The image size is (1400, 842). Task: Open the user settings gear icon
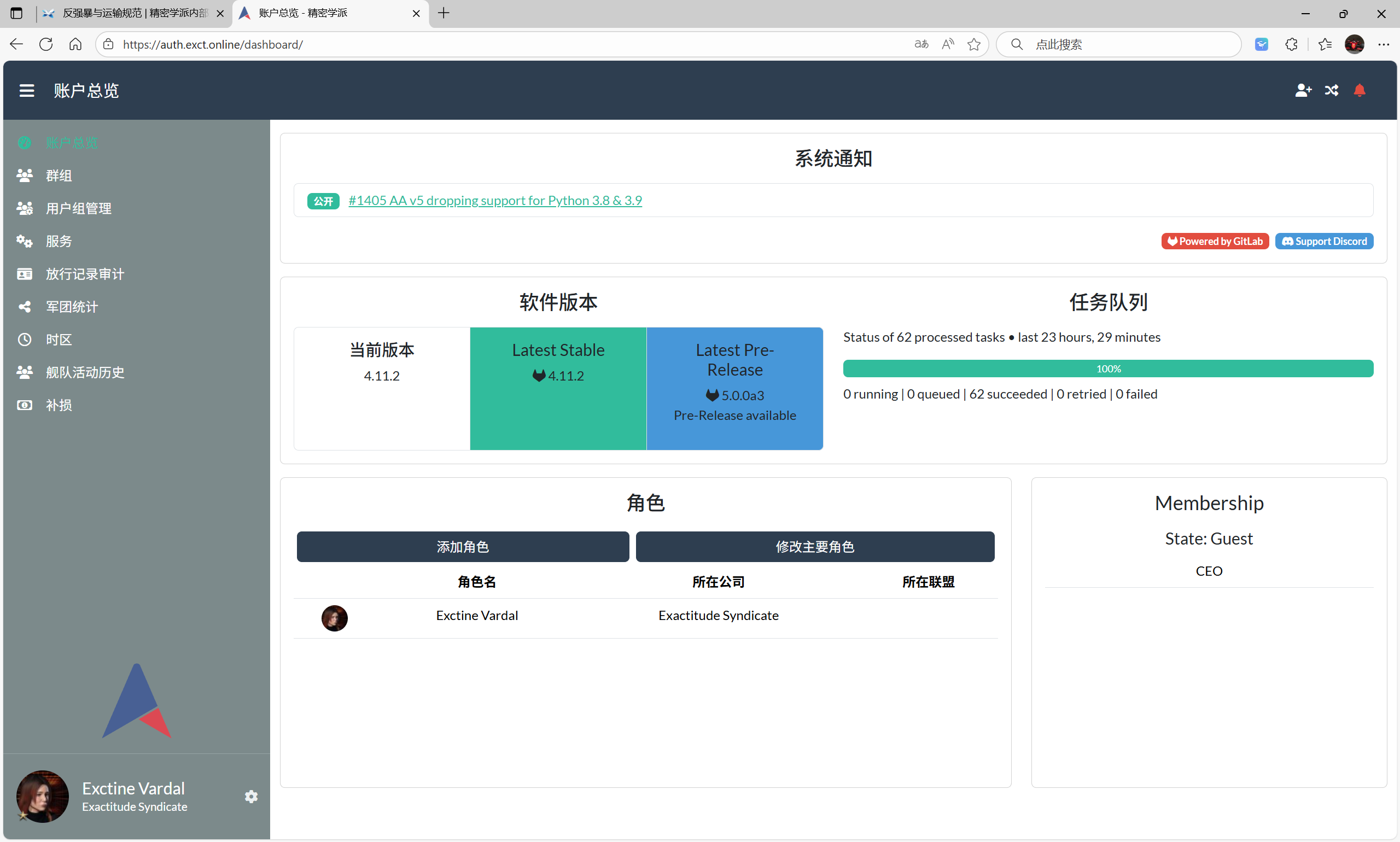click(252, 797)
